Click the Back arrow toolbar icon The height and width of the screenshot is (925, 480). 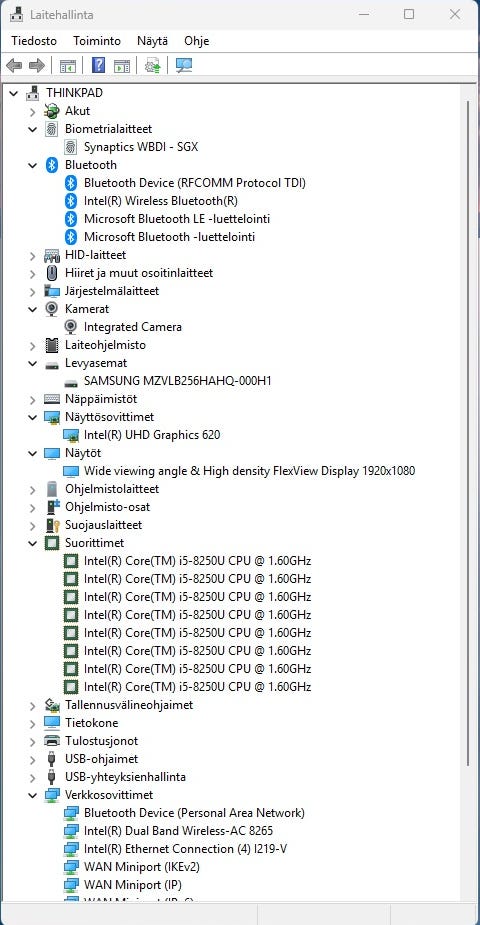(14, 65)
